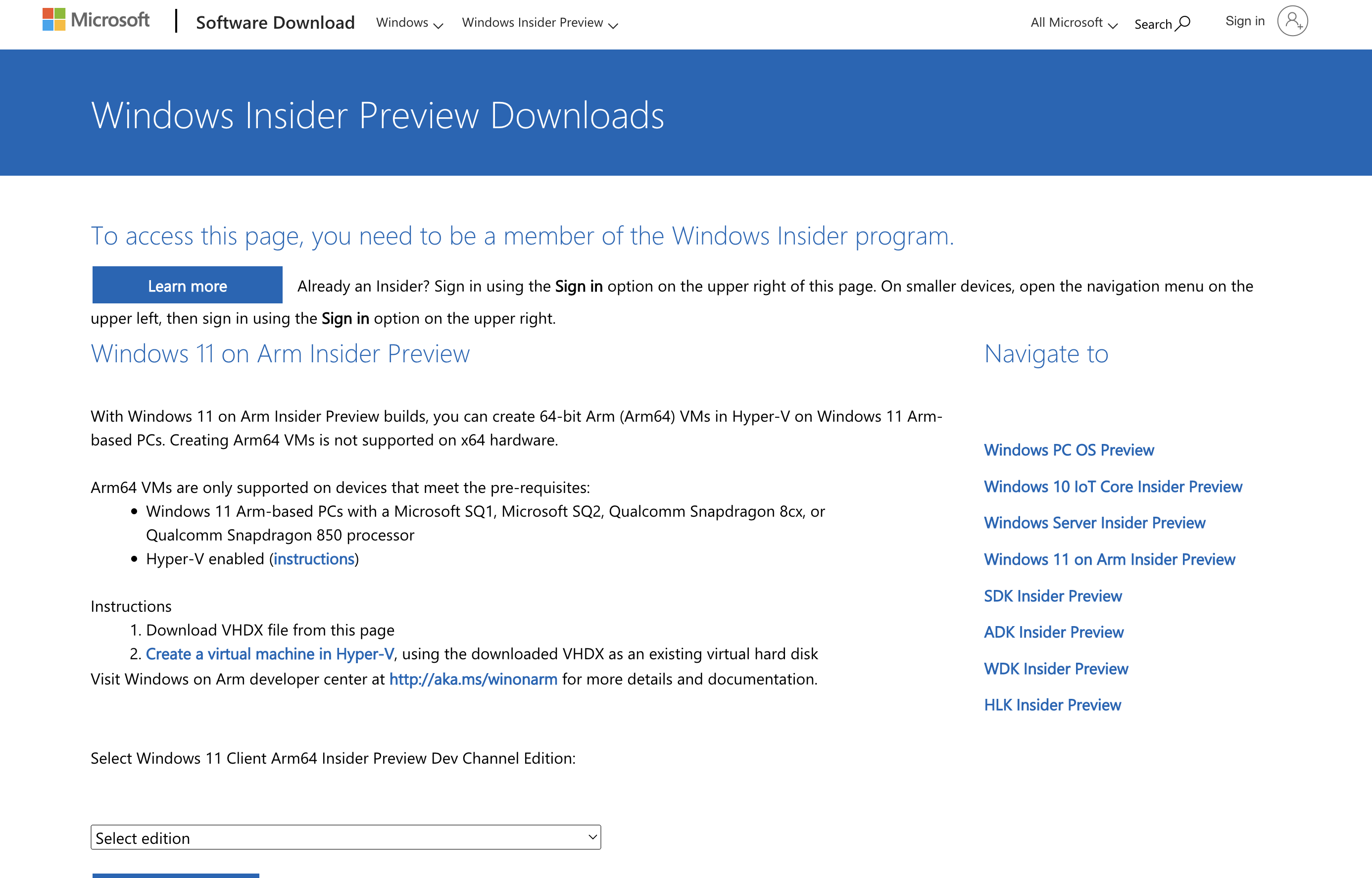Viewport: 1372px width, 878px height.
Task: Open Windows Server Insider Preview link
Action: [x=1094, y=523]
